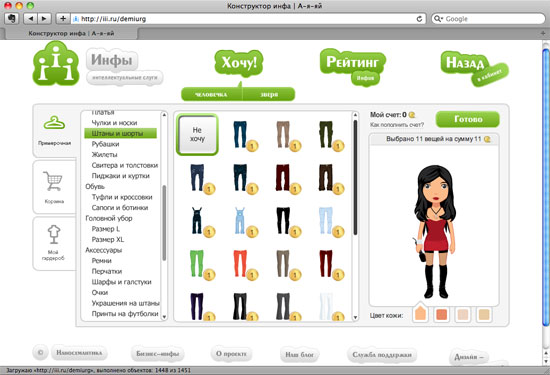Reload the page with the refresh icon
The width and height of the screenshot is (550, 375).
pos(419,19)
